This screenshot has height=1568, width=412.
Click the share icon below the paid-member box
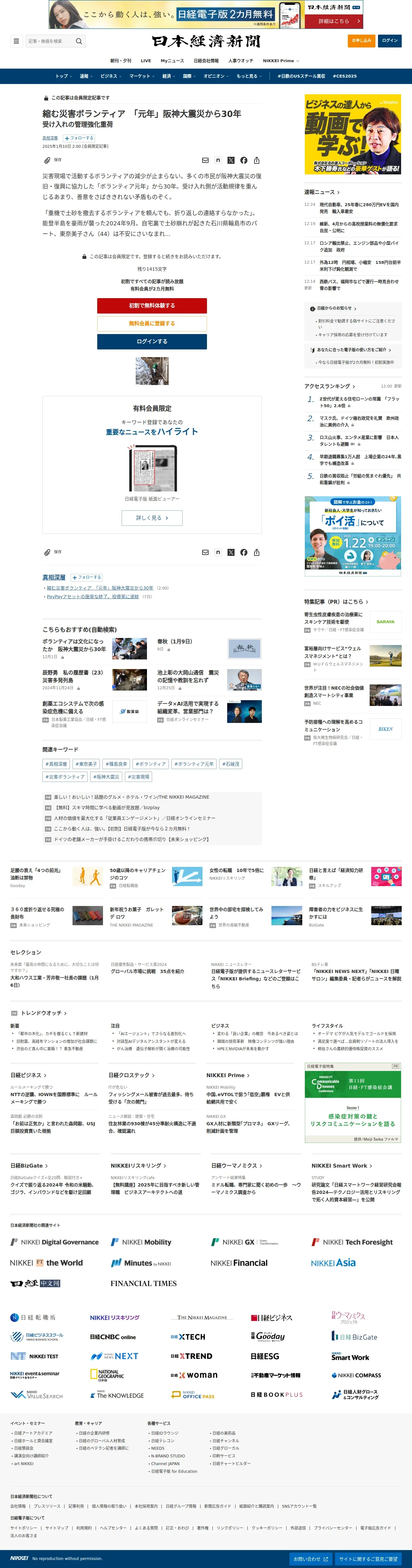pyautogui.click(x=257, y=552)
